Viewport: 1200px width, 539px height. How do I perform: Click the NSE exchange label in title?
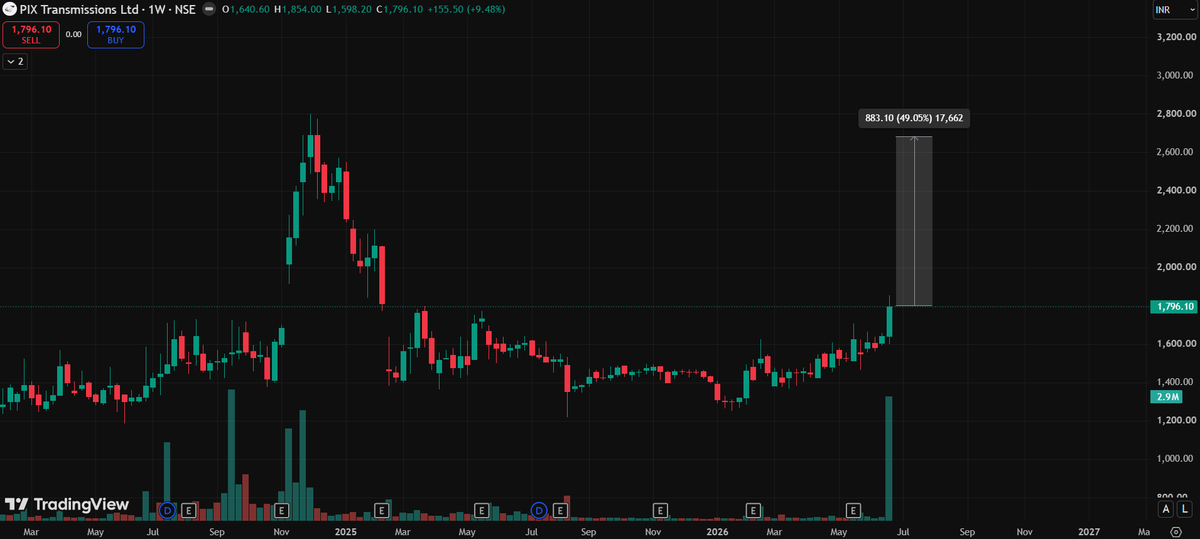[x=186, y=9]
